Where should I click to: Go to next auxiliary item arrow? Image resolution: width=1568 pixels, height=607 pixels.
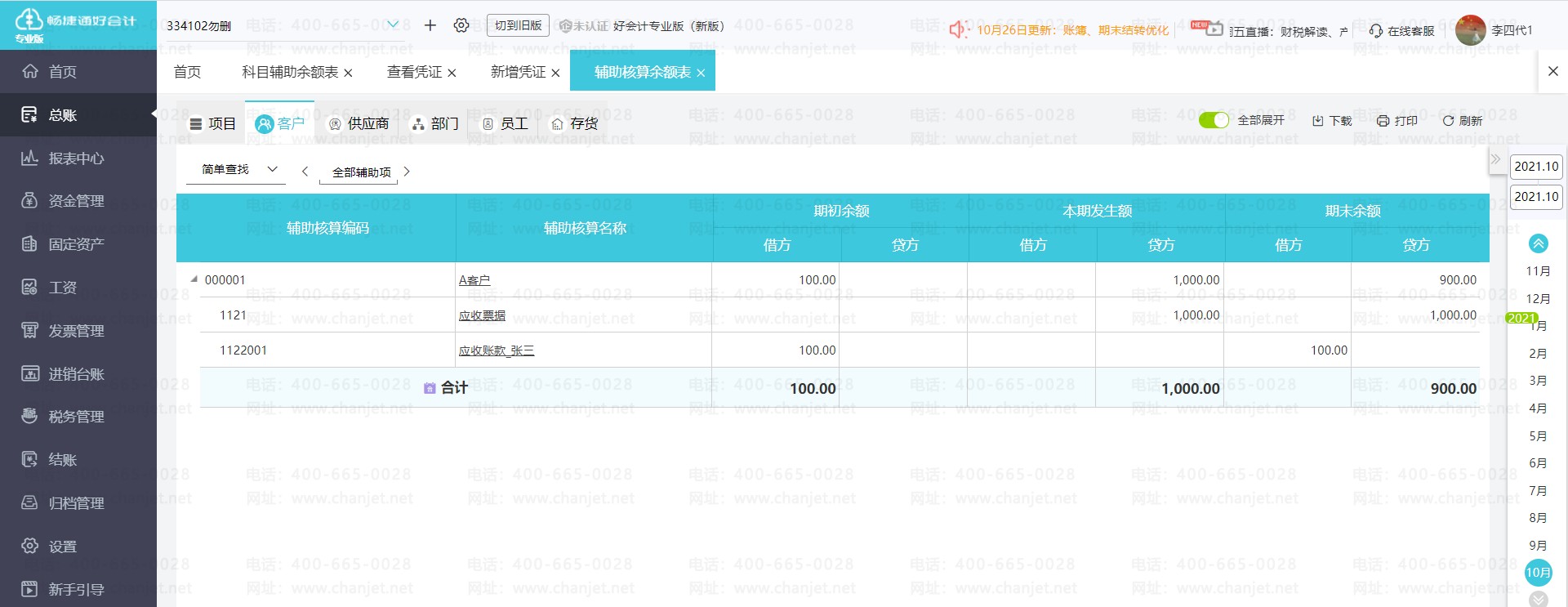tap(407, 172)
